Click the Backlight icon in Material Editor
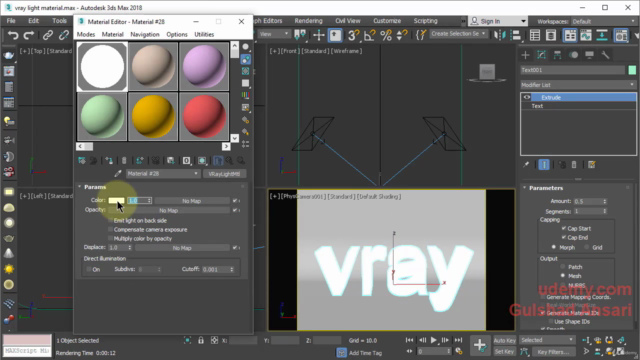 (x=245, y=60)
